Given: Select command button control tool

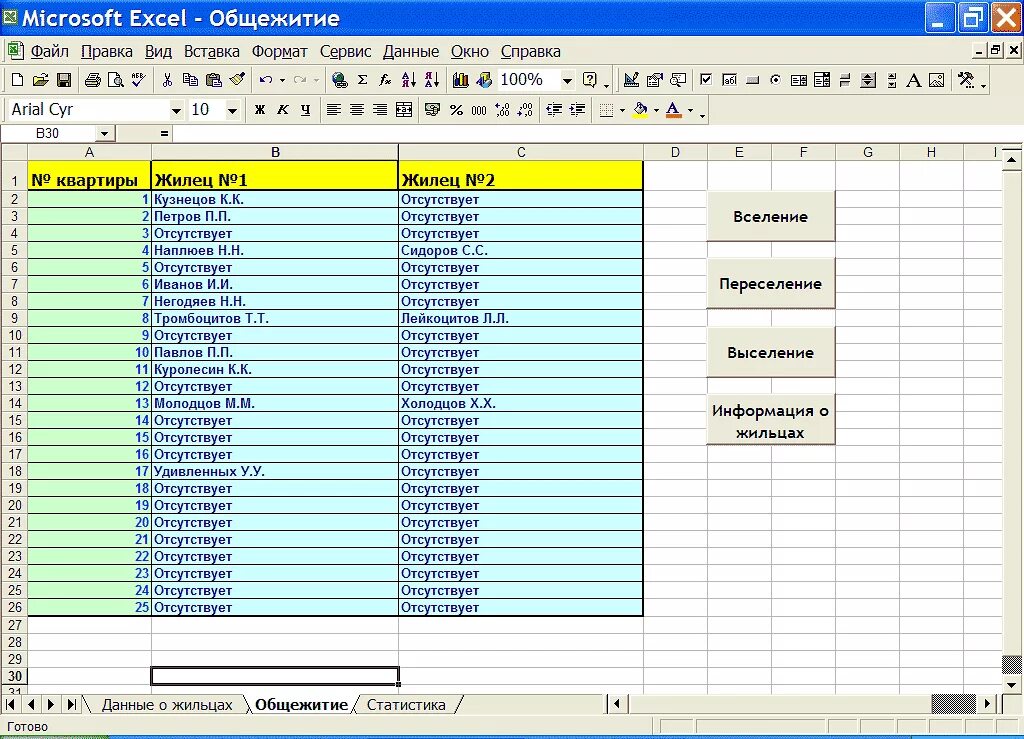Looking at the screenshot, I should (752, 80).
